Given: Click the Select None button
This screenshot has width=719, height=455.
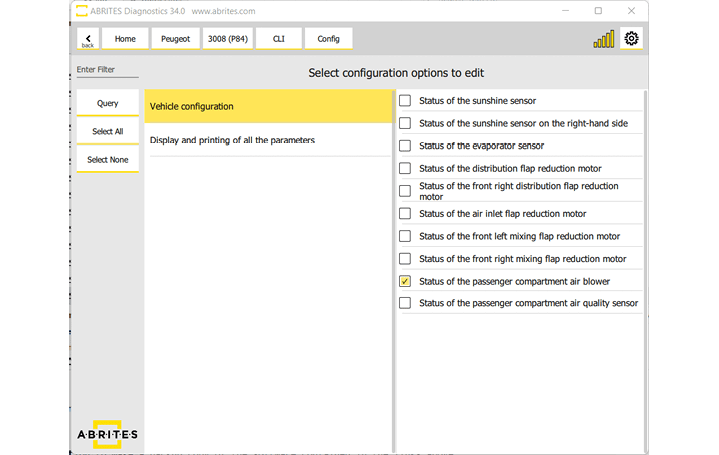Looking at the screenshot, I should tap(108, 160).
